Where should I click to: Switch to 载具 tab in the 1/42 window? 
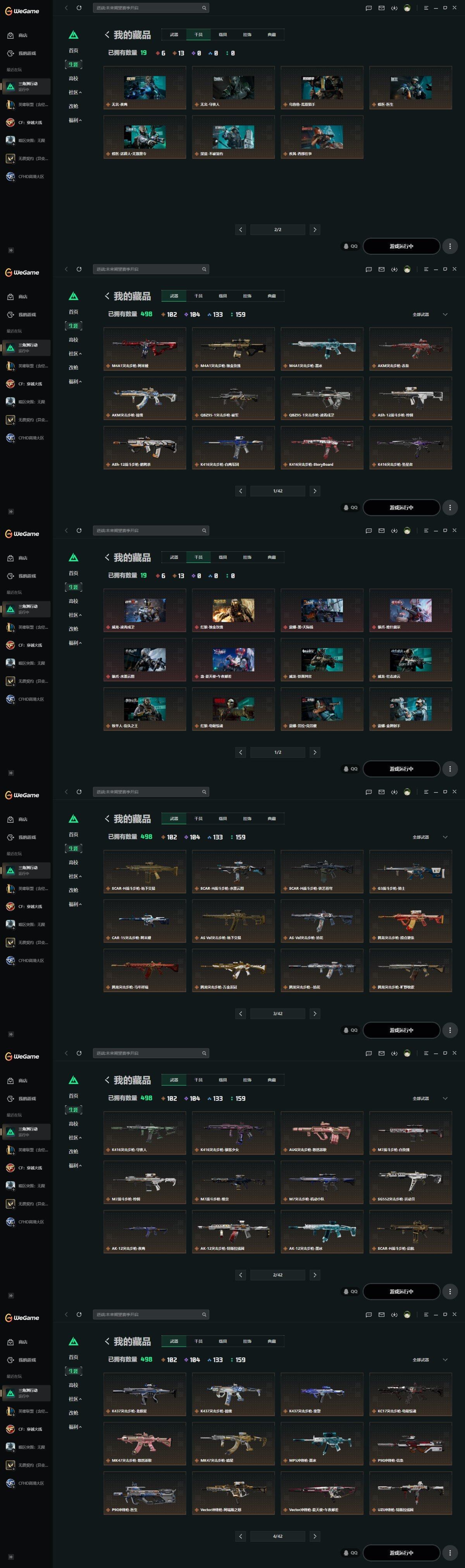point(222,296)
